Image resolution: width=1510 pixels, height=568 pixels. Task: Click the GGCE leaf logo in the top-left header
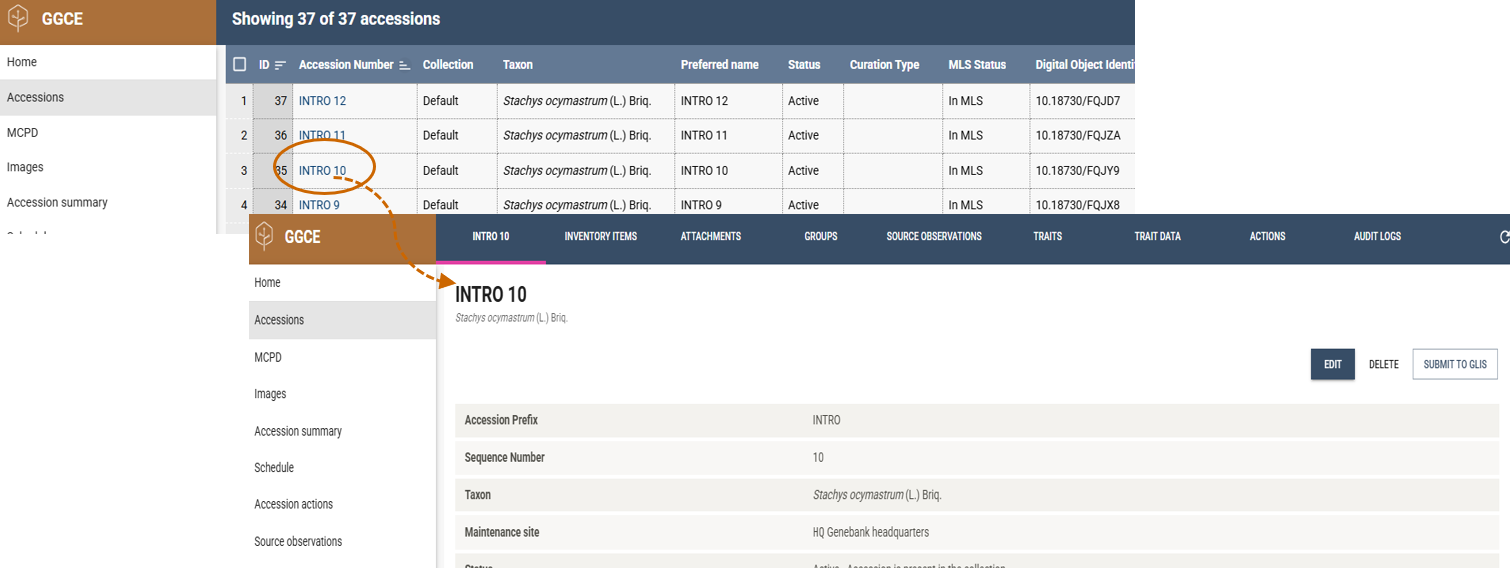19,19
